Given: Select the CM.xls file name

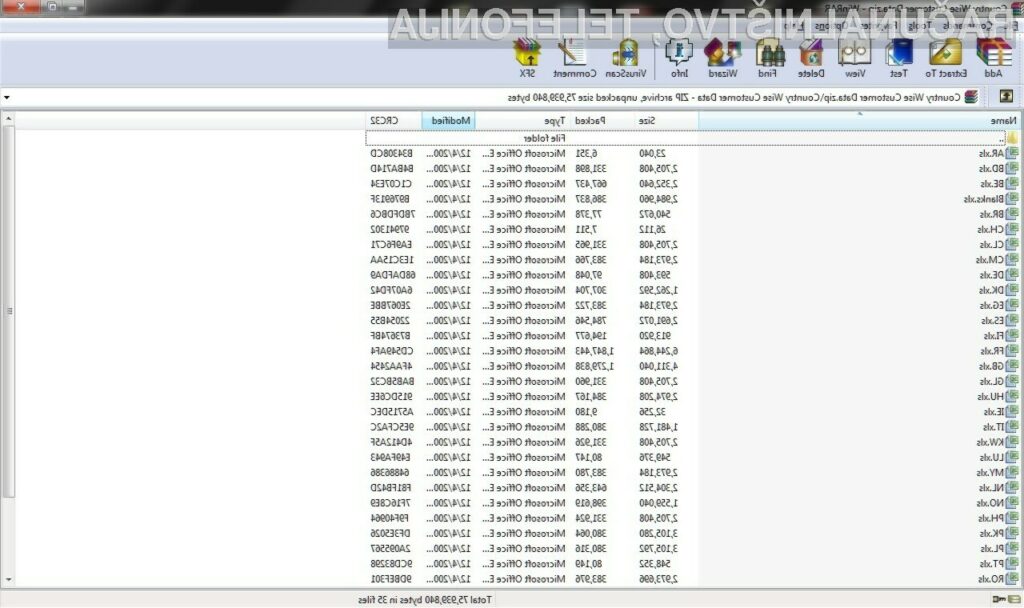Looking at the screenshot, I should (x=990, y=260).
